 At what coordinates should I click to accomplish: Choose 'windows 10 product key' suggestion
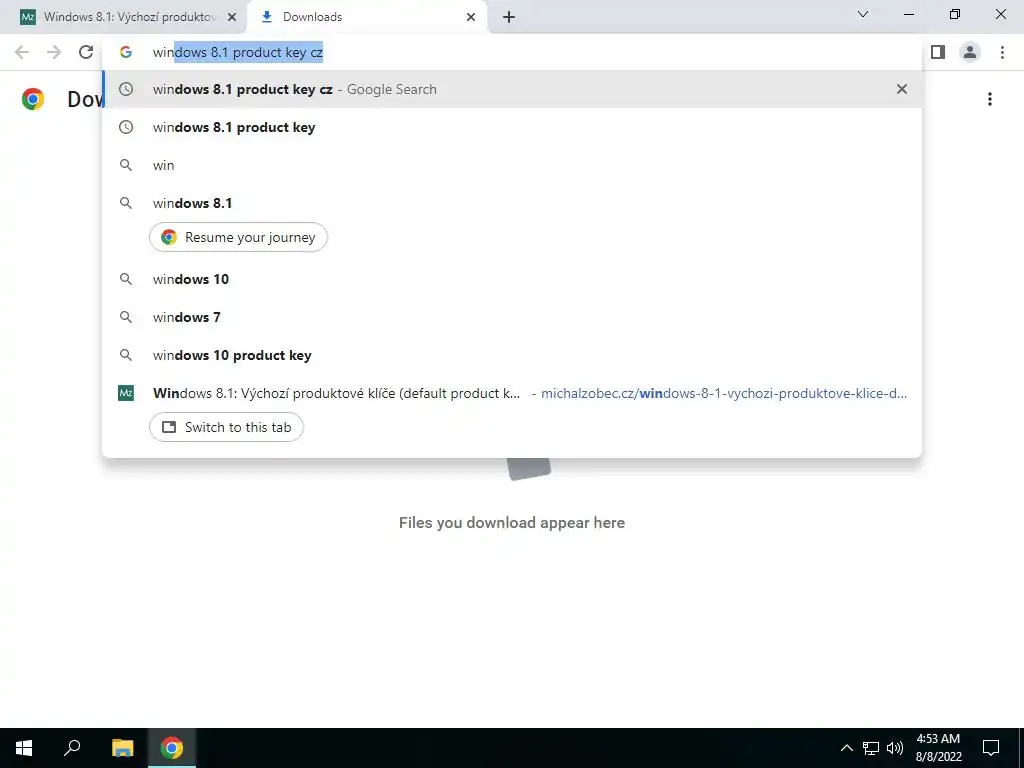512,355
